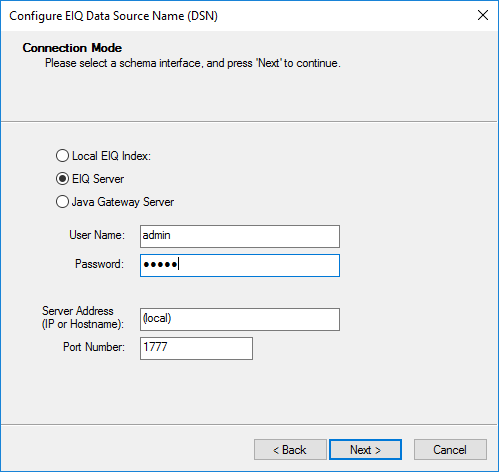Click the dialog title bar text

coord(113,16)
